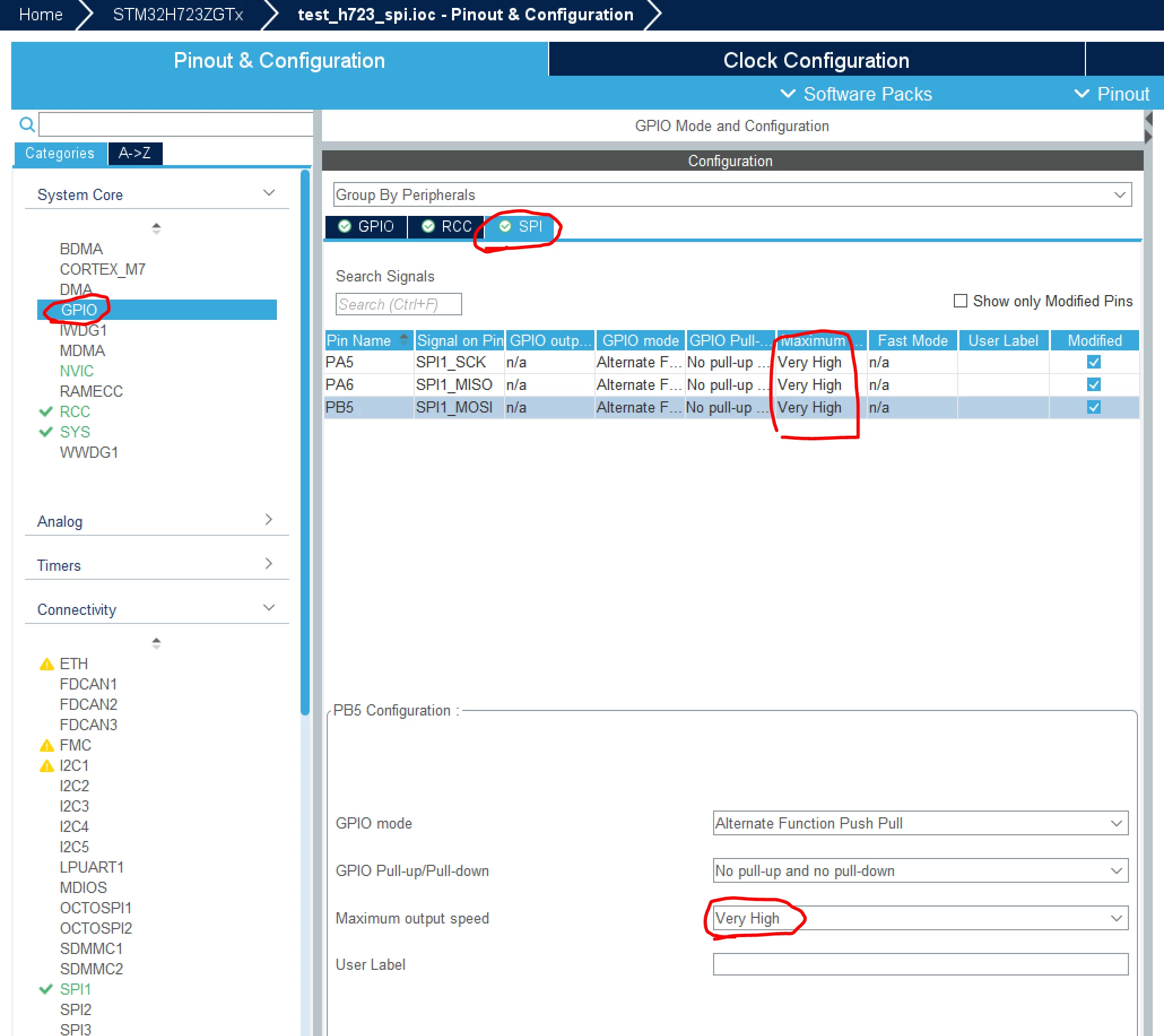Toggle the Modified checkbox for PA5
Viewport: 1164px width, 1036px height.
tap(1094, 362)
